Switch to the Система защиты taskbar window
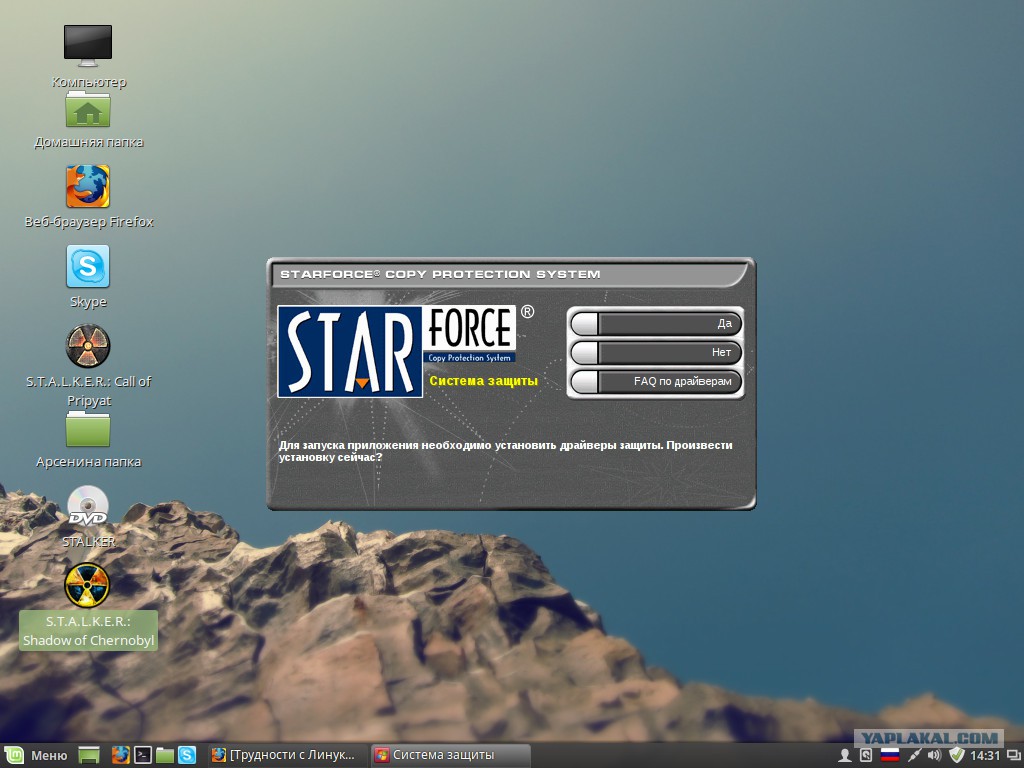1024x768 pixels. [x=450, y=756]
